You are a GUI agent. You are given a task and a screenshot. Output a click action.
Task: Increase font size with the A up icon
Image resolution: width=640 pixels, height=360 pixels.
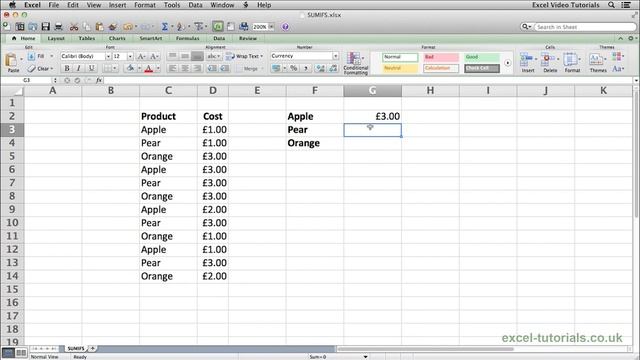pyautogui.click(x=141, y=56)
